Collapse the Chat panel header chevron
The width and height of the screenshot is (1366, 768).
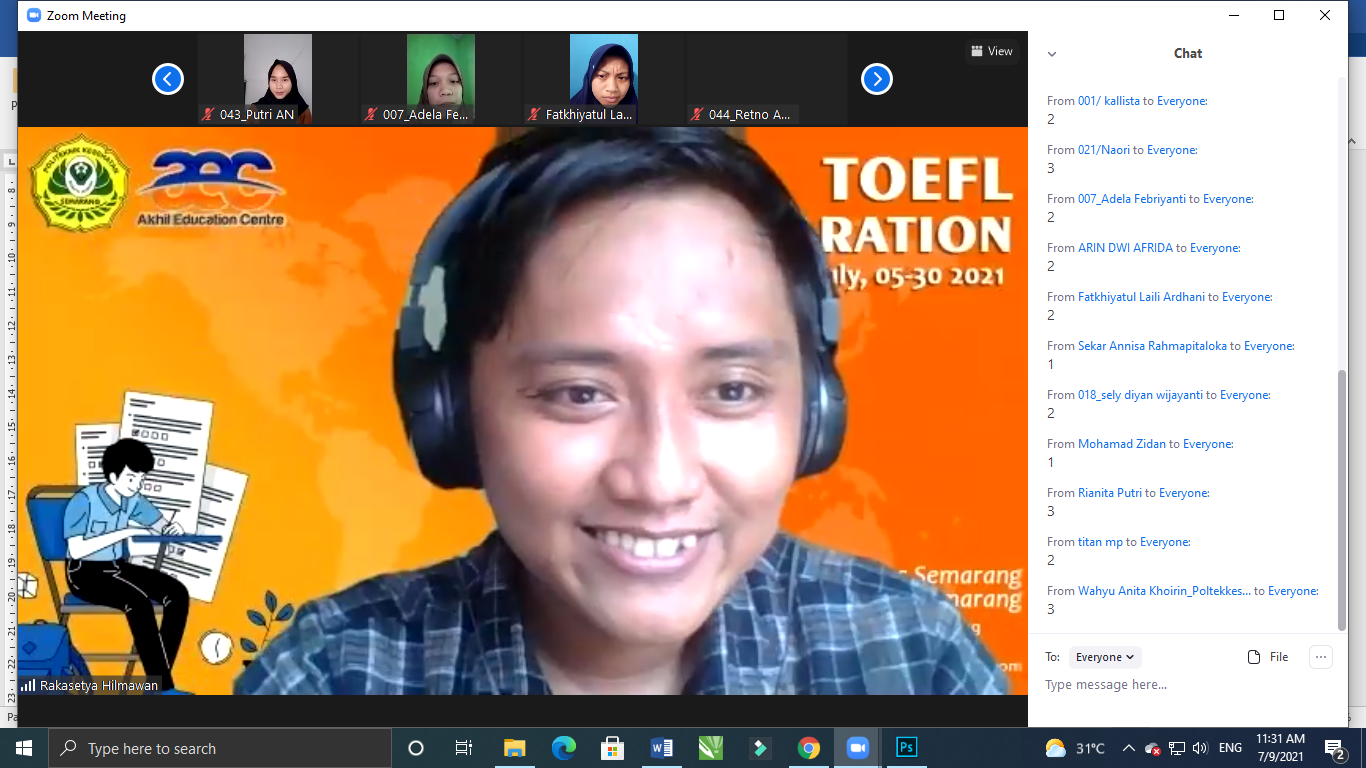tap(1050, 53)
